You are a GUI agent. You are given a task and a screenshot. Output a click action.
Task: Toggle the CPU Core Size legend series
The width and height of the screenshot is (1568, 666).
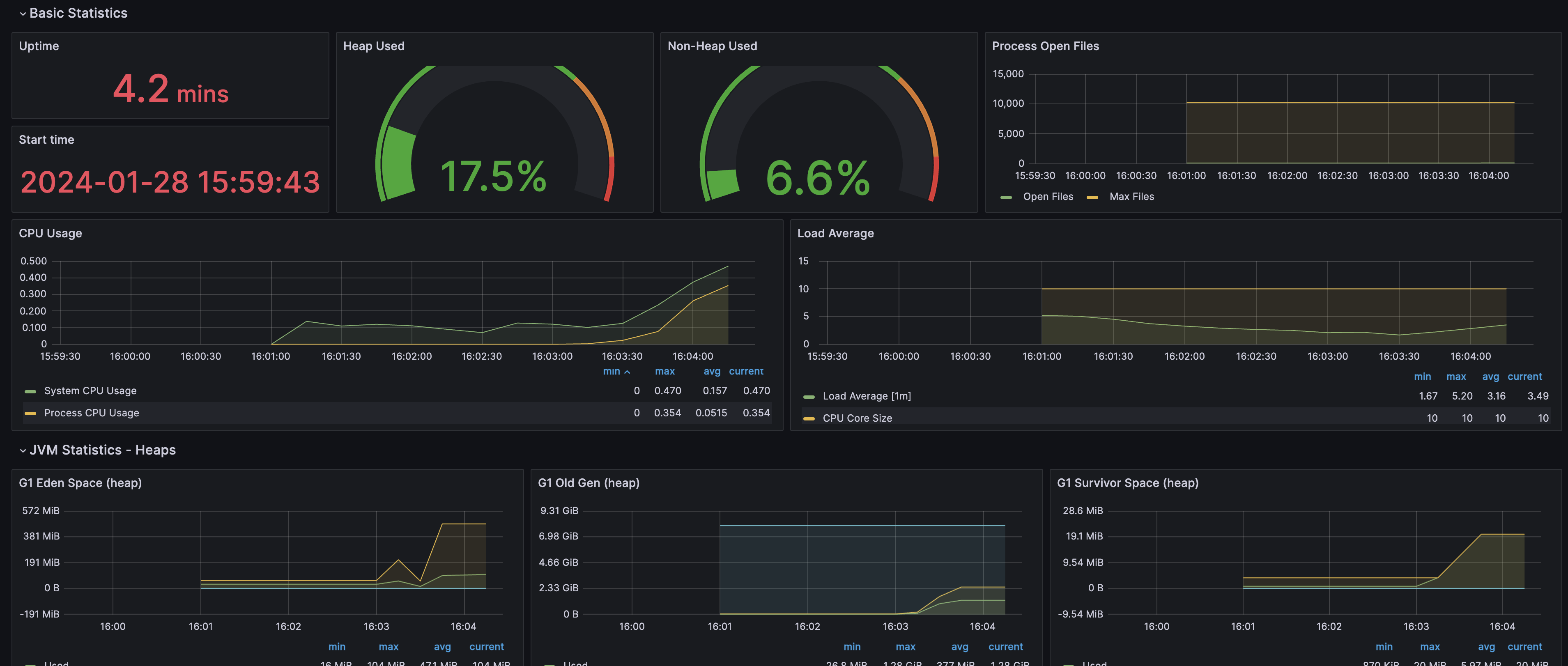click(x=857, y=418)
